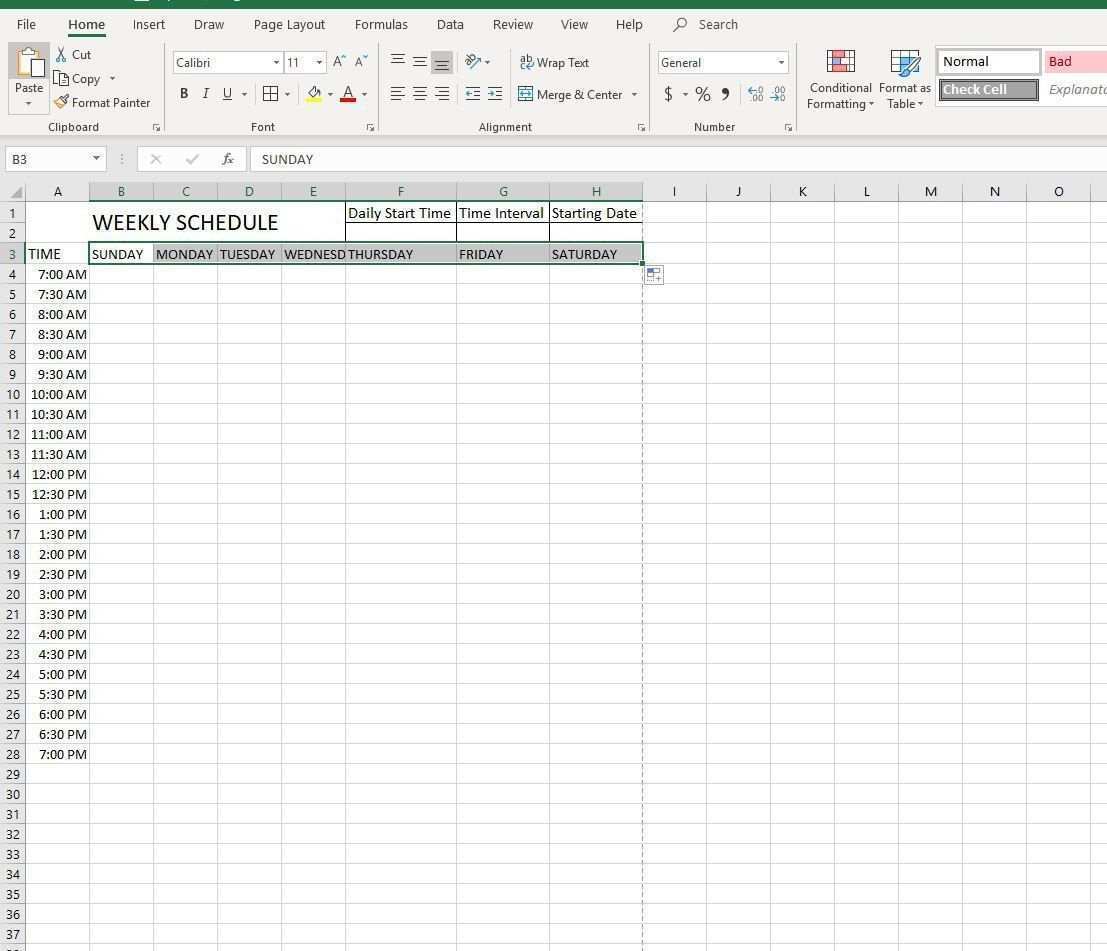Screen dimensions: 1107x951
Task: Toggle Italic formatting
Action: 206,94
